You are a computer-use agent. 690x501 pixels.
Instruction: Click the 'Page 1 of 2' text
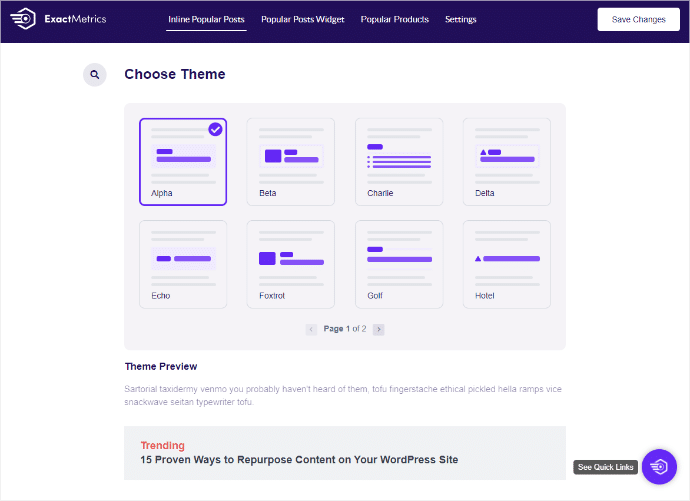(x=345, y=329)
